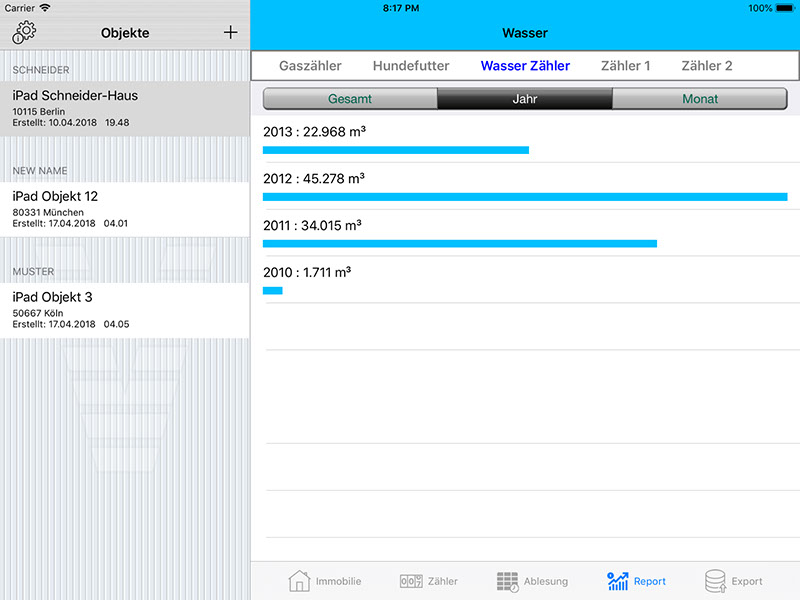The height and width of the screenshot is (600, 800).
Task: Open the Export database icon tab
Action: [x=715, y=581]
